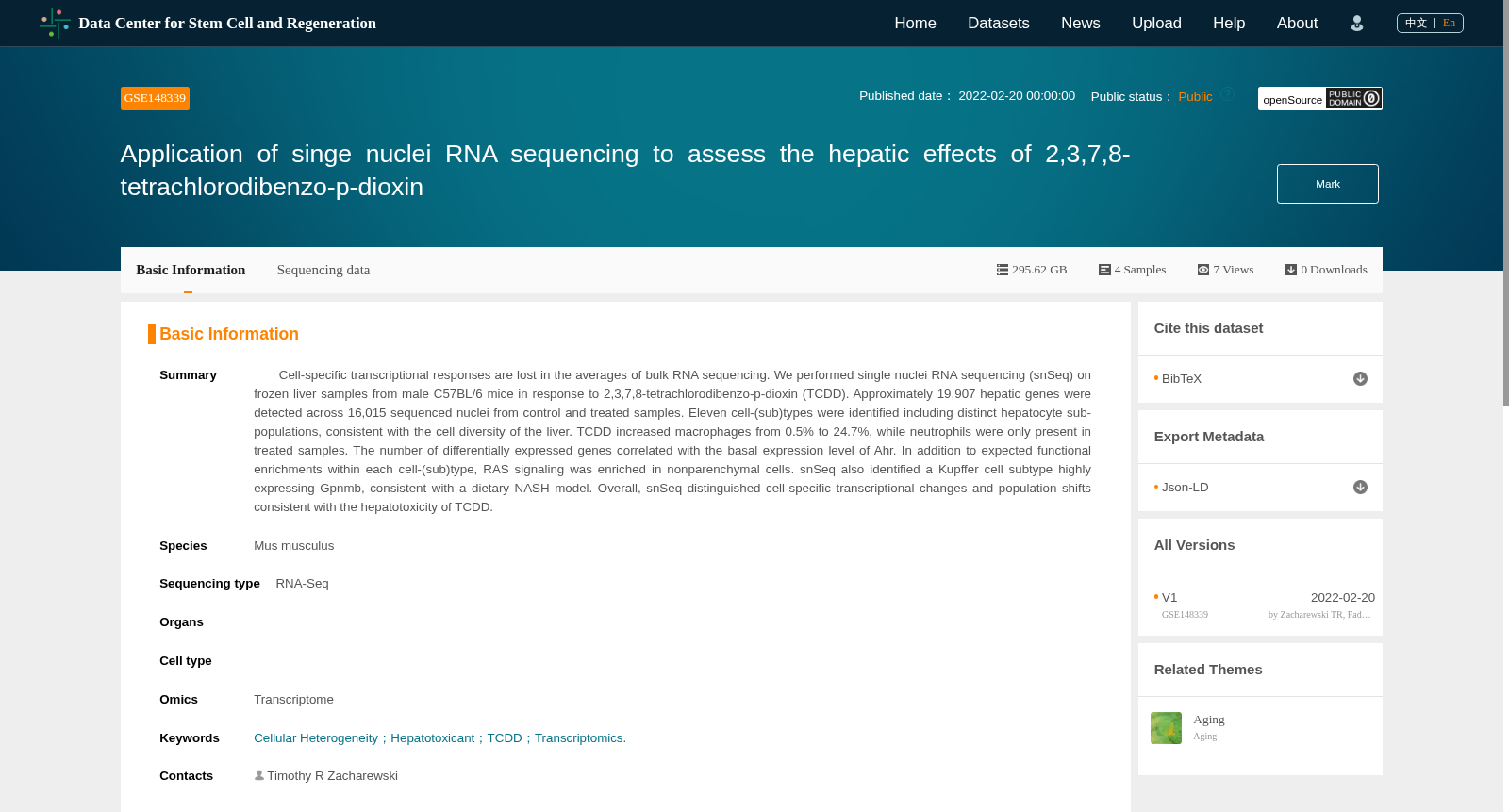Click the Public Domain license badge

coord(1353,98)
